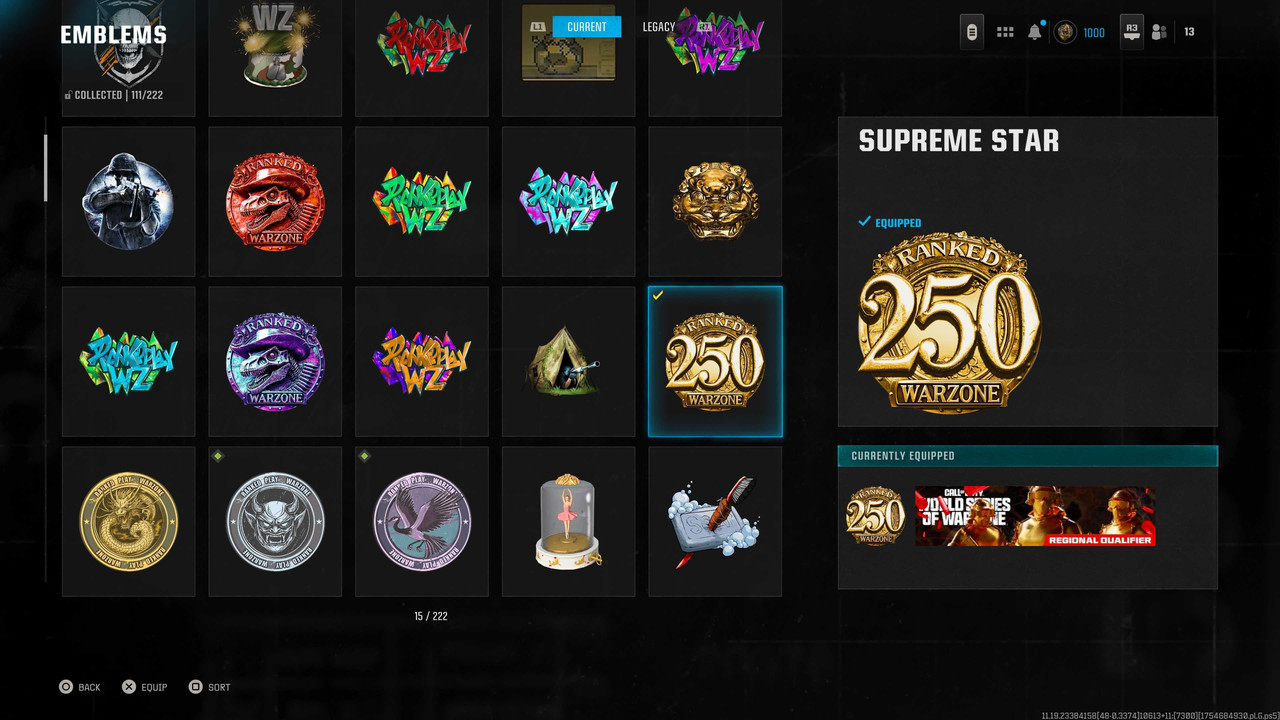Select the equipped Ranked 250 Warzone emblem

[715, 361]
